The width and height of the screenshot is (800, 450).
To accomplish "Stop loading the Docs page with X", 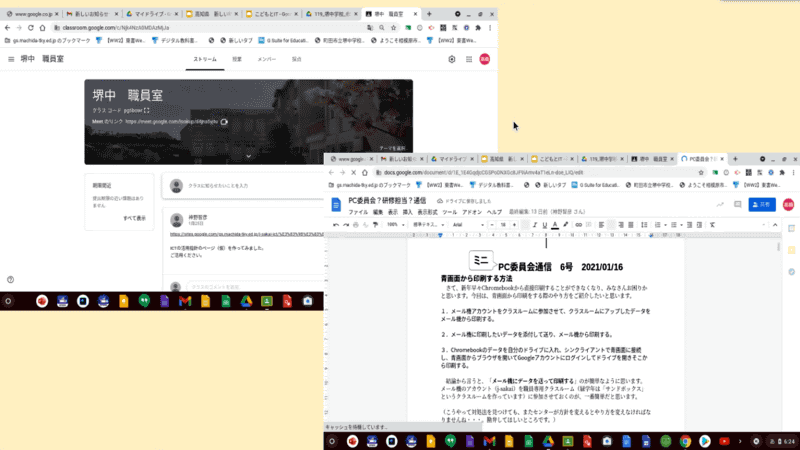I will [354, 173].
